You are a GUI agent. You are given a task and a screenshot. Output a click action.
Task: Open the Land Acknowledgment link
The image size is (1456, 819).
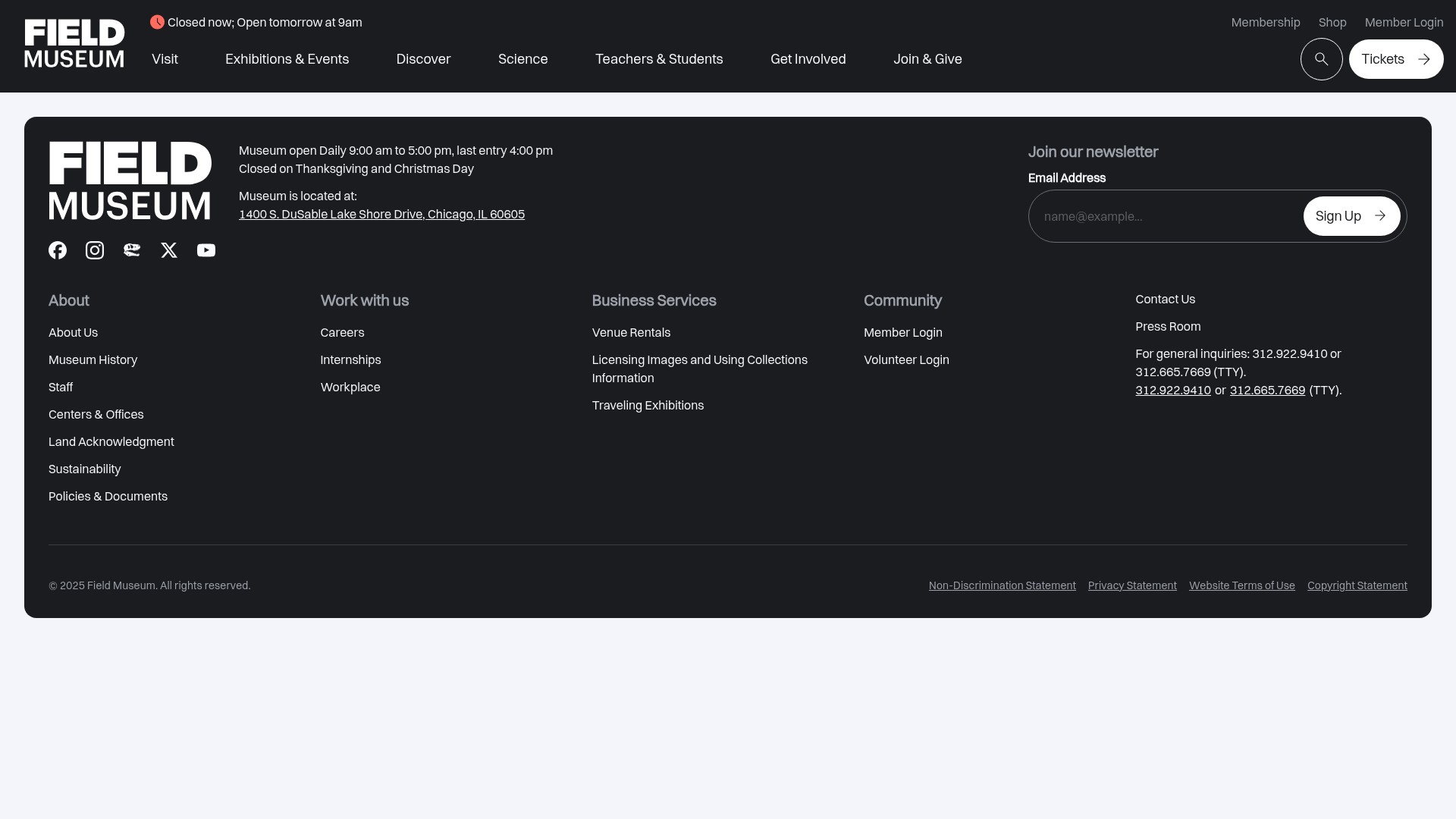point(111,442)
